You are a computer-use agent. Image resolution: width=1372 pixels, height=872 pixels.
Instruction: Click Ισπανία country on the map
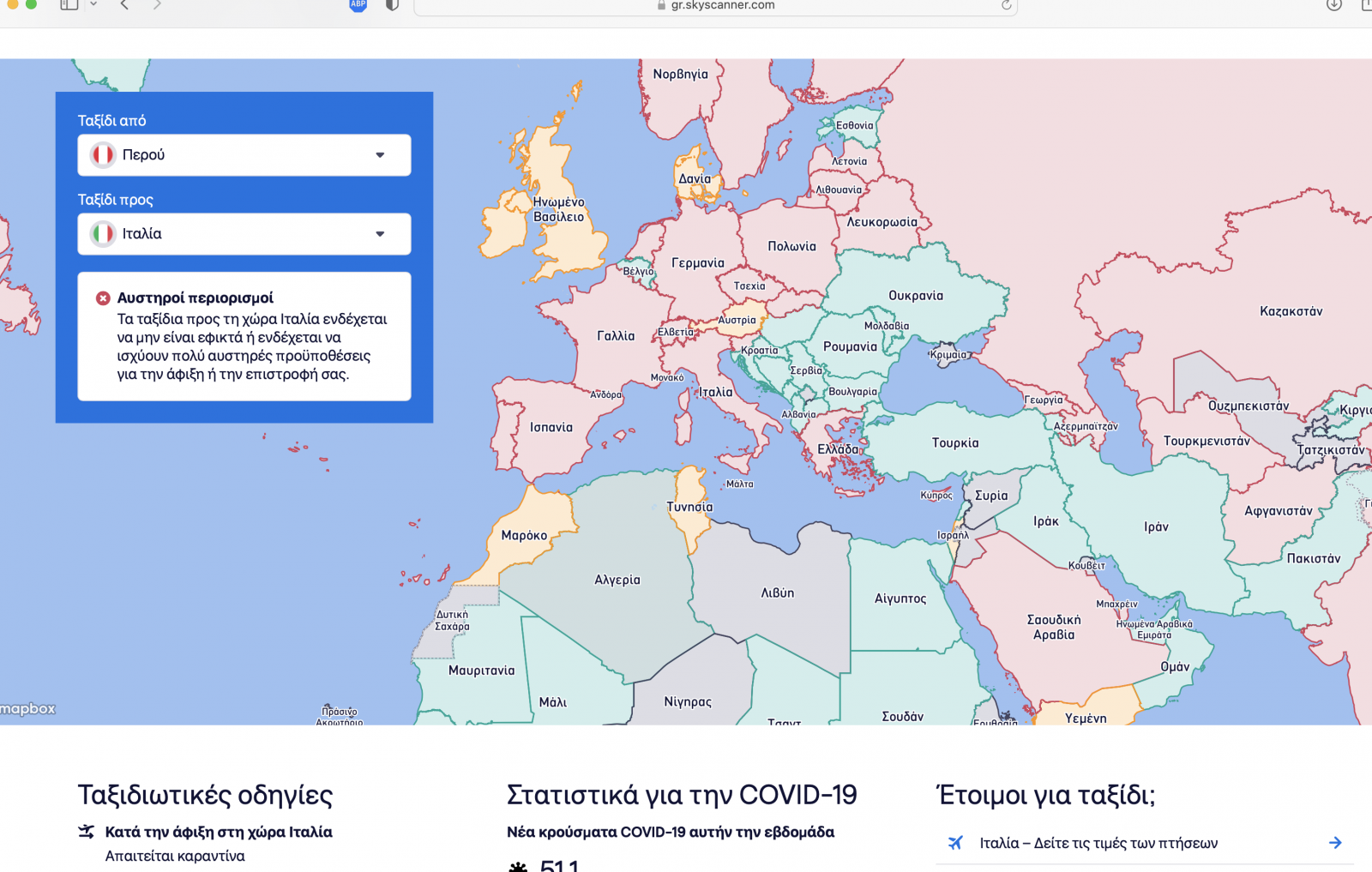(x=551, y=427)
